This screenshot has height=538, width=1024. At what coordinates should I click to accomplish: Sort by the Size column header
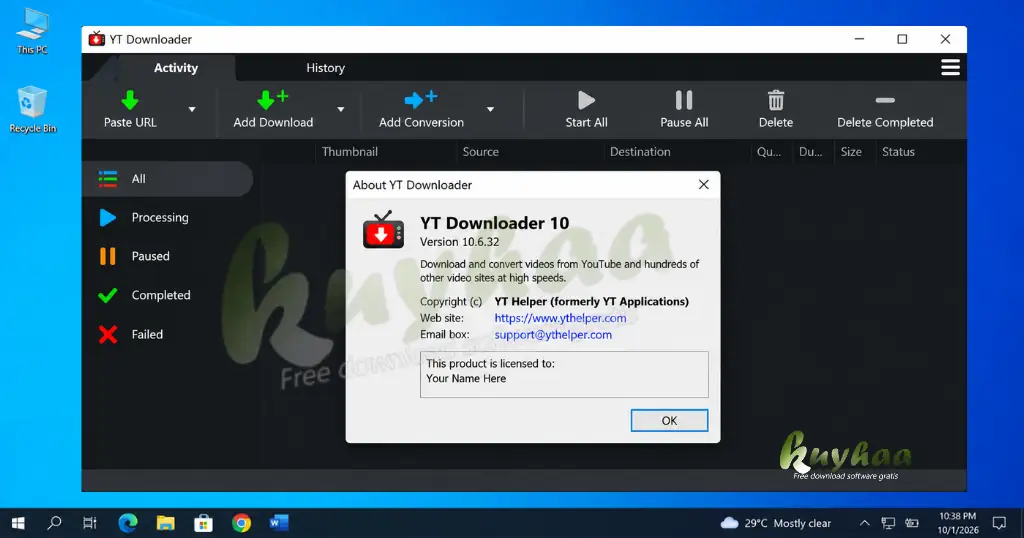click(851, 151)
